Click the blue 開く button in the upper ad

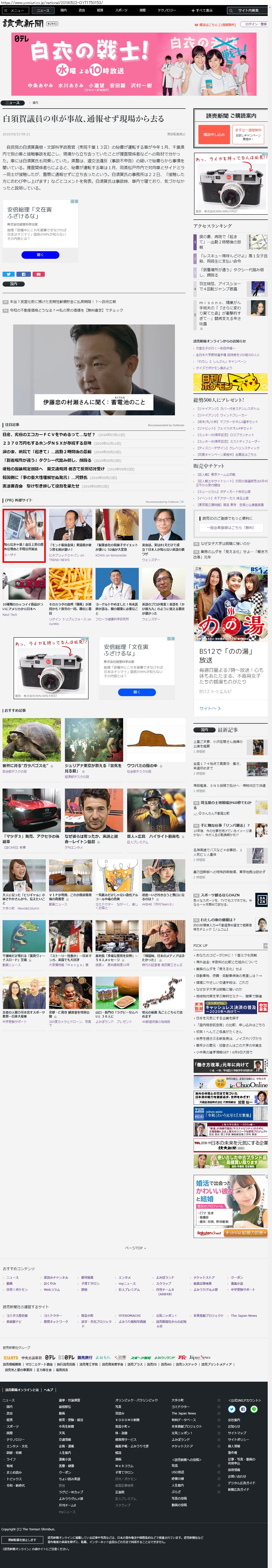coord(40,255)
